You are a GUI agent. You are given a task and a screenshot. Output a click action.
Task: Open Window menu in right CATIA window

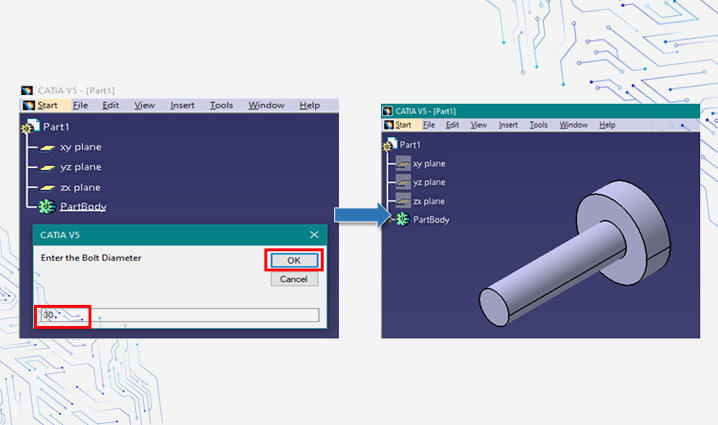coord(573,125)
